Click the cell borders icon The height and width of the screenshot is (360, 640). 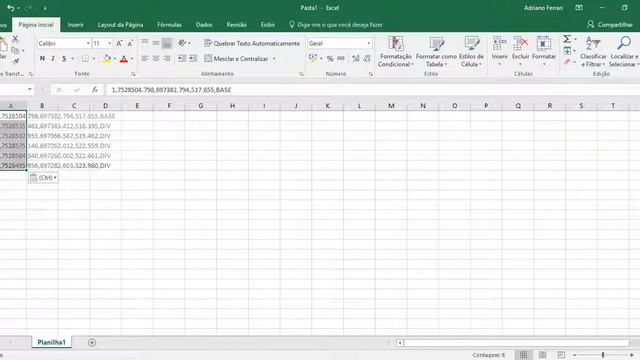pyautogui.click(x=85, y=59)
